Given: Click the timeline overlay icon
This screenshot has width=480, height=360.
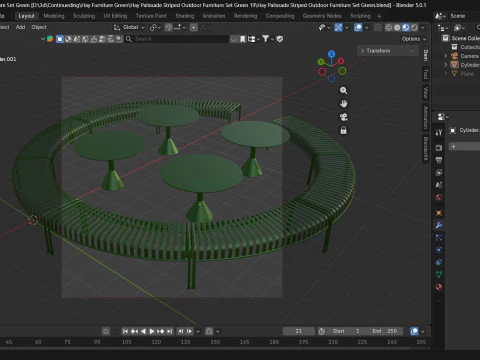Looking at the screenshot, I should [414, 331].
